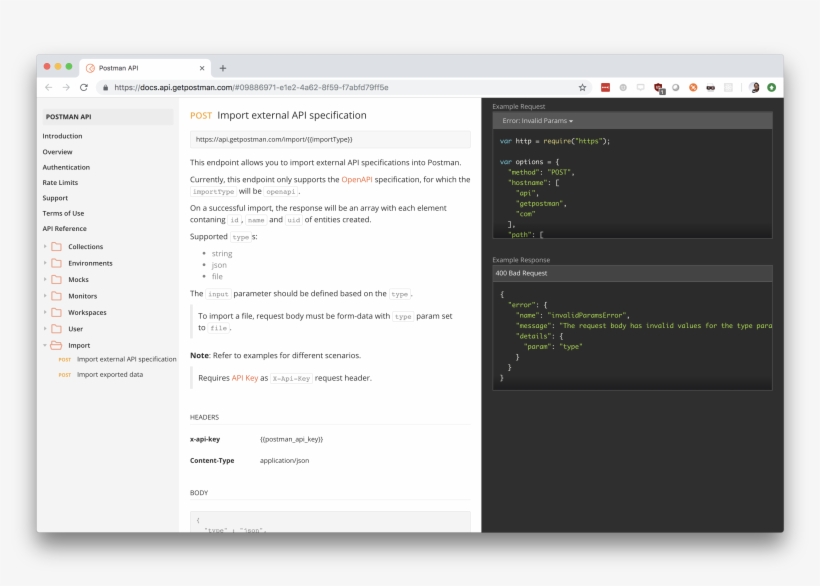Open the Authentication sidebar page
This screenshot has height=586, width=820.
pos(66,167)
